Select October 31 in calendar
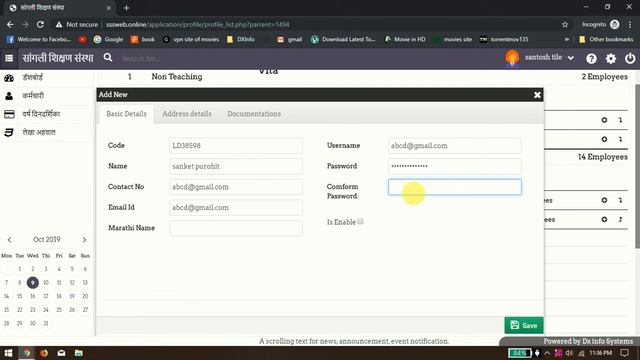Image resolution: width=640 pixels, height=360 pixels. (x=46, y=323)
